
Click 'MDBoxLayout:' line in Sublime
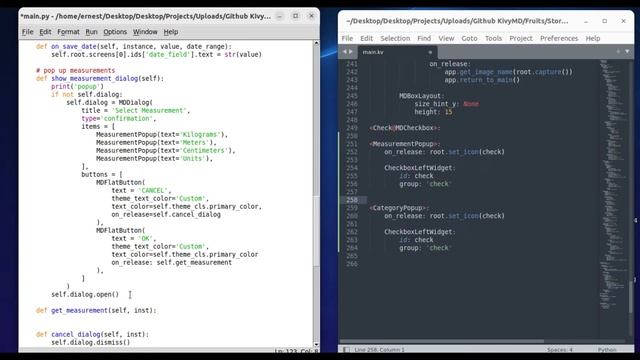pos(422,96)
